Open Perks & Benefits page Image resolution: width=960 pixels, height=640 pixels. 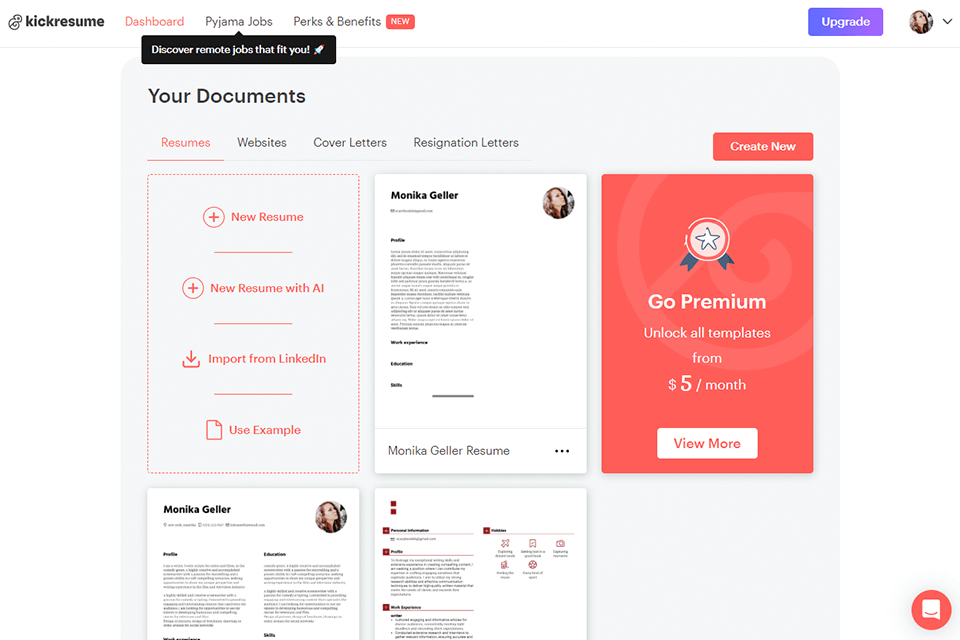[337, 21]
